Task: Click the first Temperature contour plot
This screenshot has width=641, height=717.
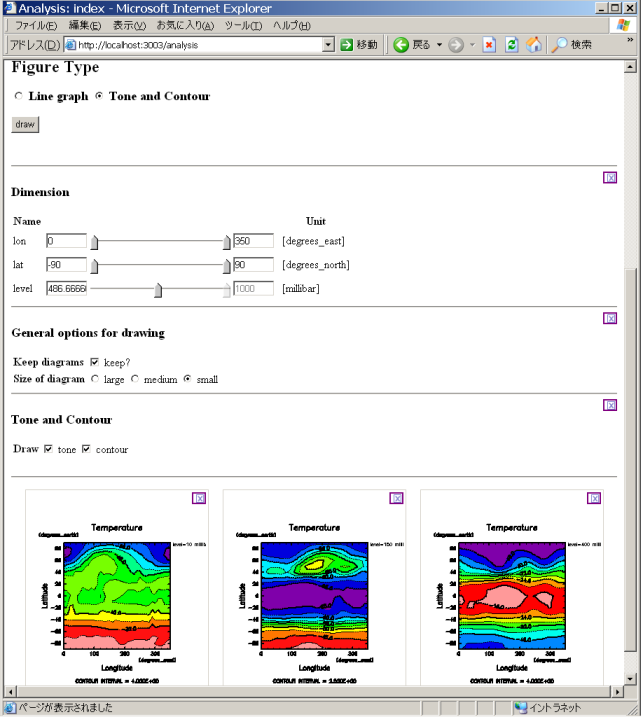Action: pyautogui.click(x=117, y=596)
